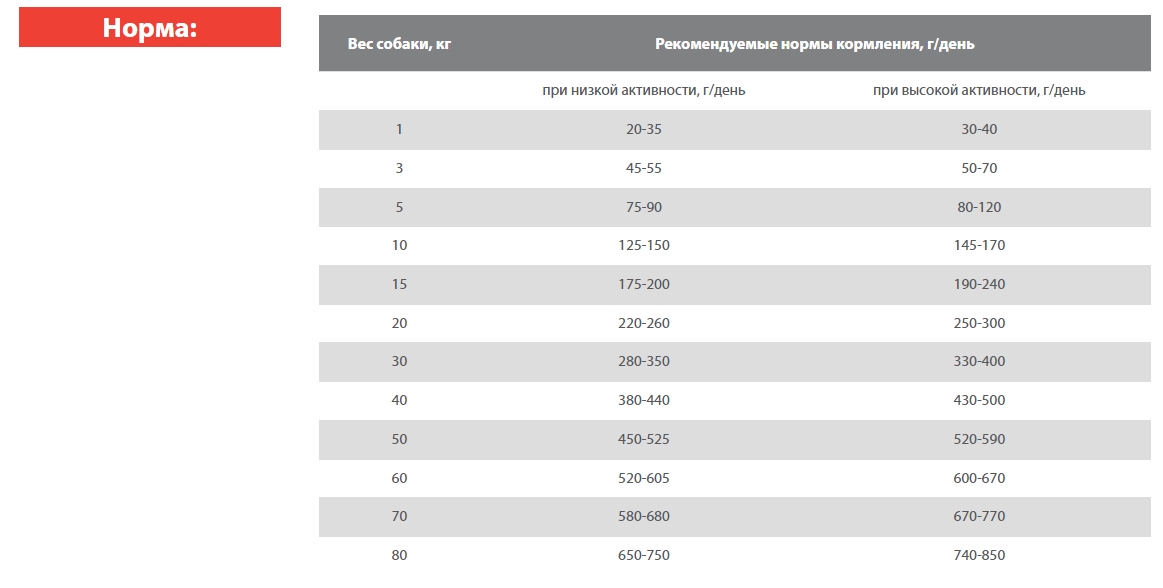Click the Рекомендуемые нормы кормления header

(x=815, y=44)
